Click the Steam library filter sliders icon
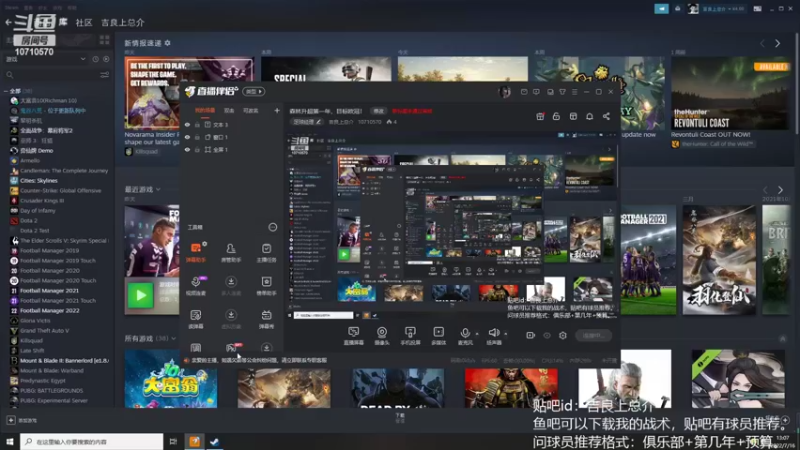Image resolution: width=800 pixels, height=450 pixels. point(105,75)
